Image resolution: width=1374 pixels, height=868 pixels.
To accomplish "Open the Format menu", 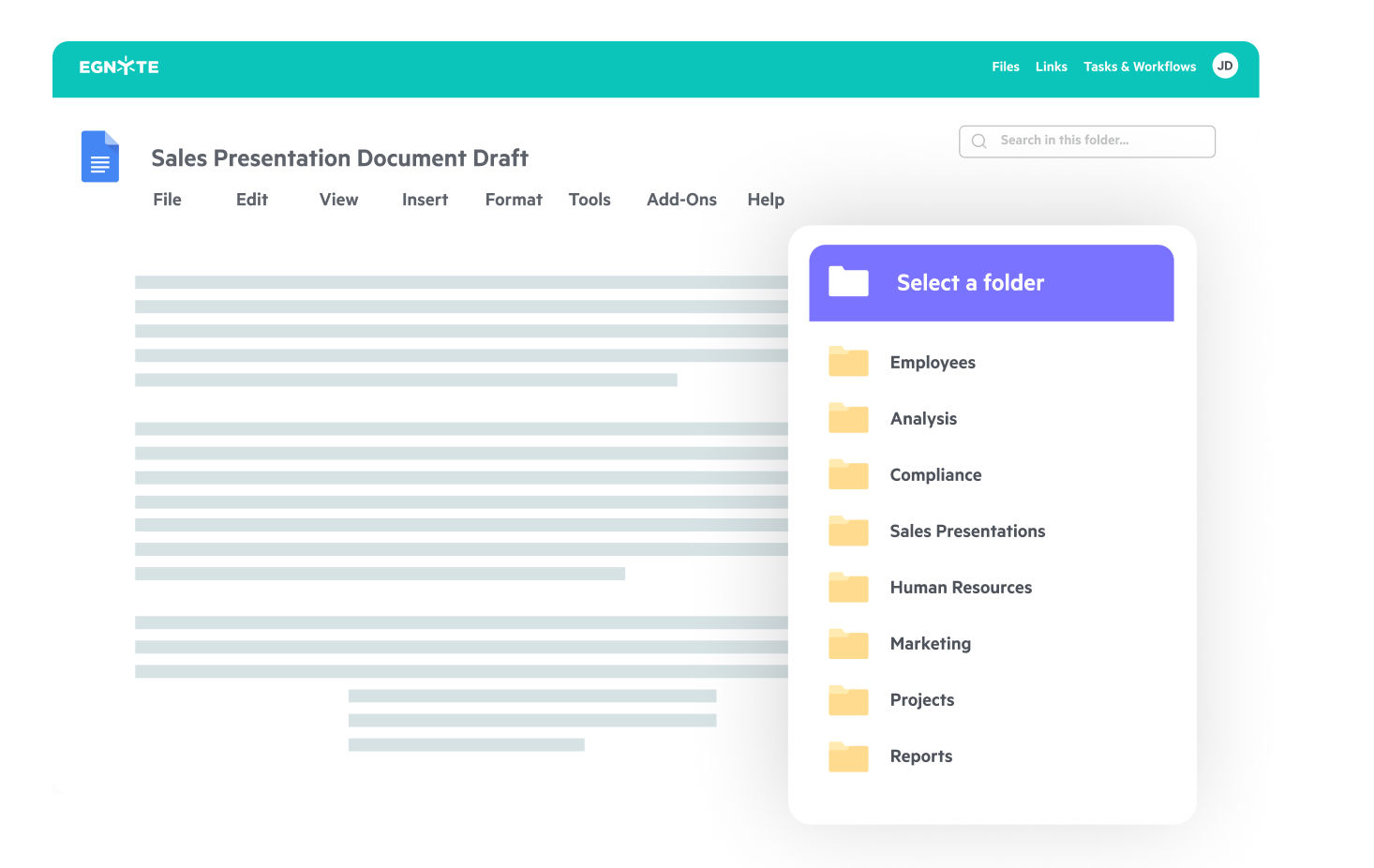I will (514, 199).
